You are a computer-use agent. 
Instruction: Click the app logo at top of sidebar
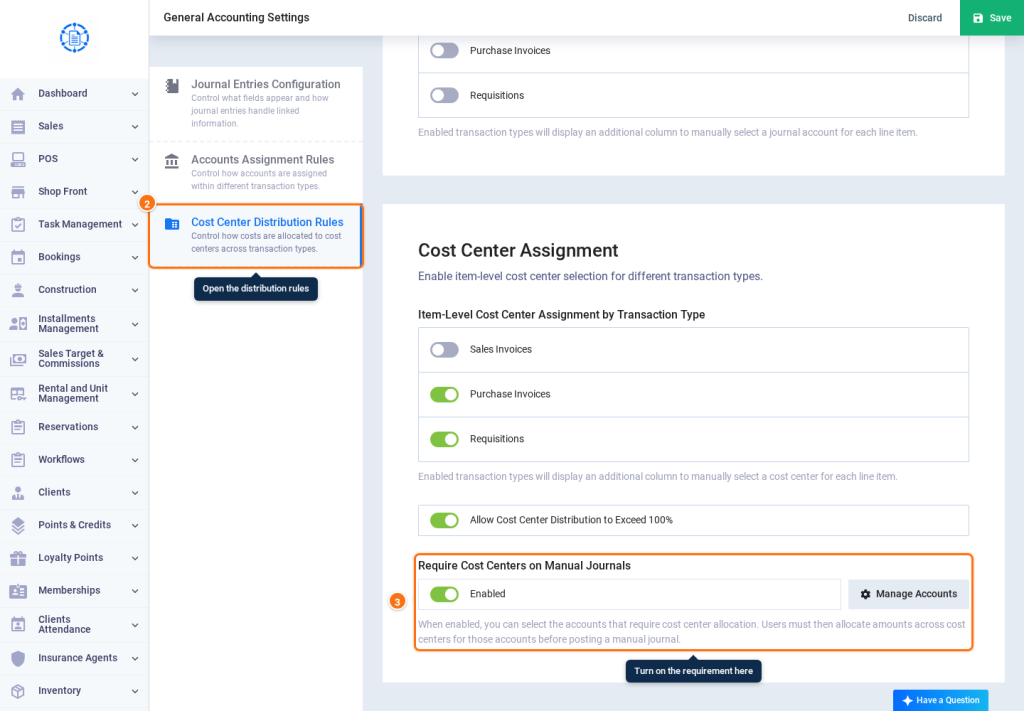tap(74, 38)
